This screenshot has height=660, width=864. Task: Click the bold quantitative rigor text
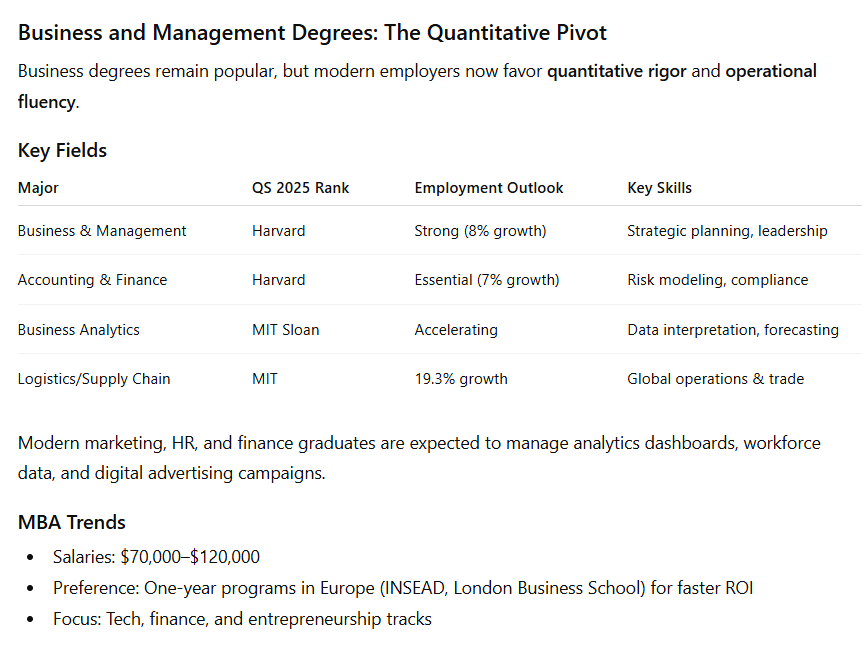(616, 71)
